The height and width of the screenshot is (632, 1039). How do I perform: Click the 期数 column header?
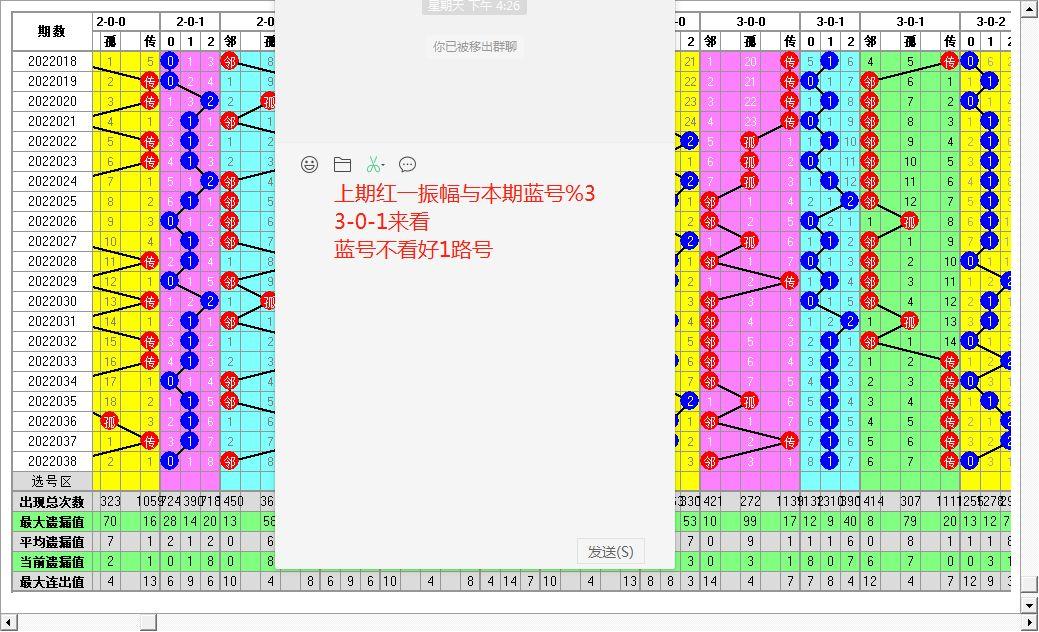point(52,31)
